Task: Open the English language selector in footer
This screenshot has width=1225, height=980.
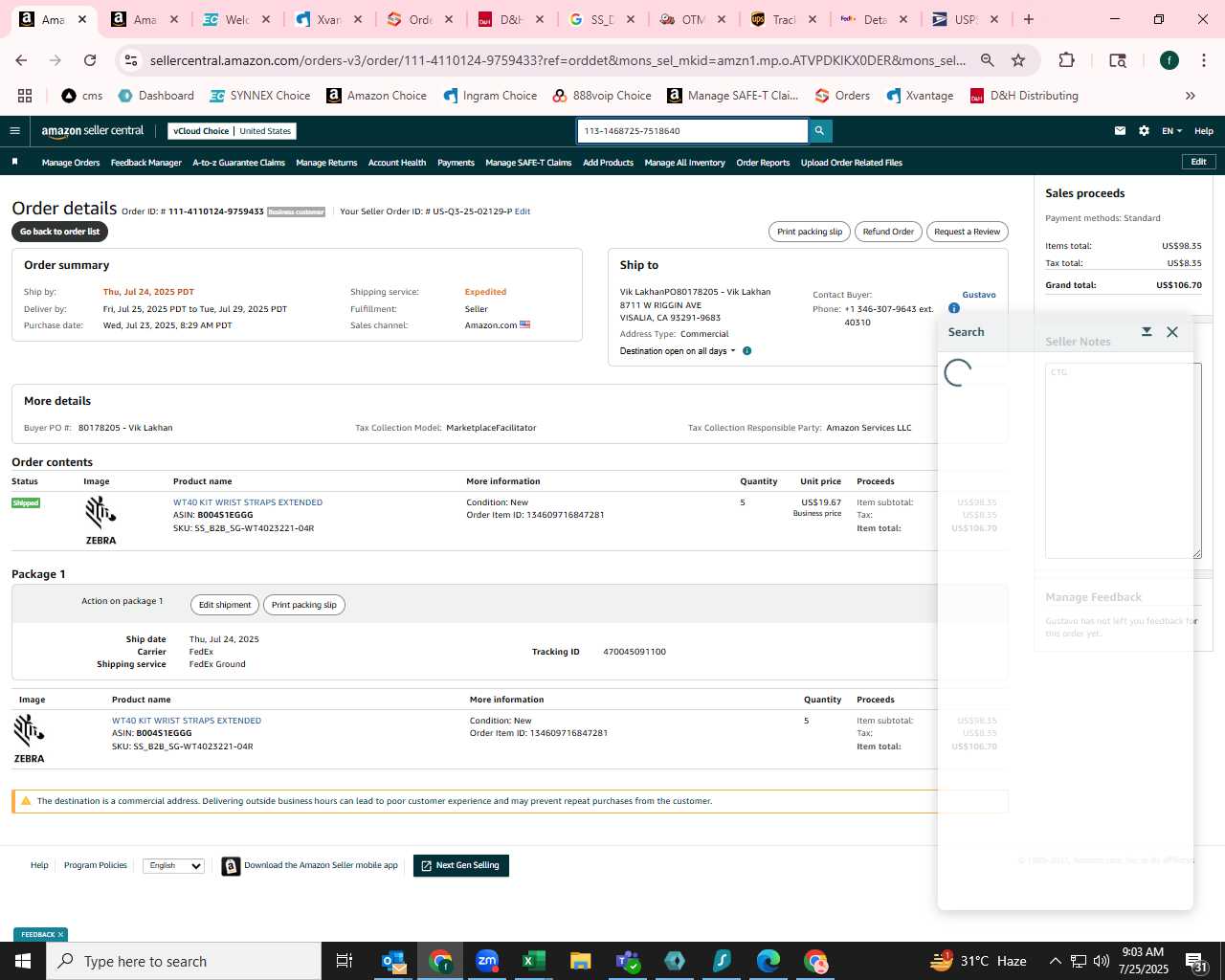Action: pyautogui.click(x=173, y=865)
